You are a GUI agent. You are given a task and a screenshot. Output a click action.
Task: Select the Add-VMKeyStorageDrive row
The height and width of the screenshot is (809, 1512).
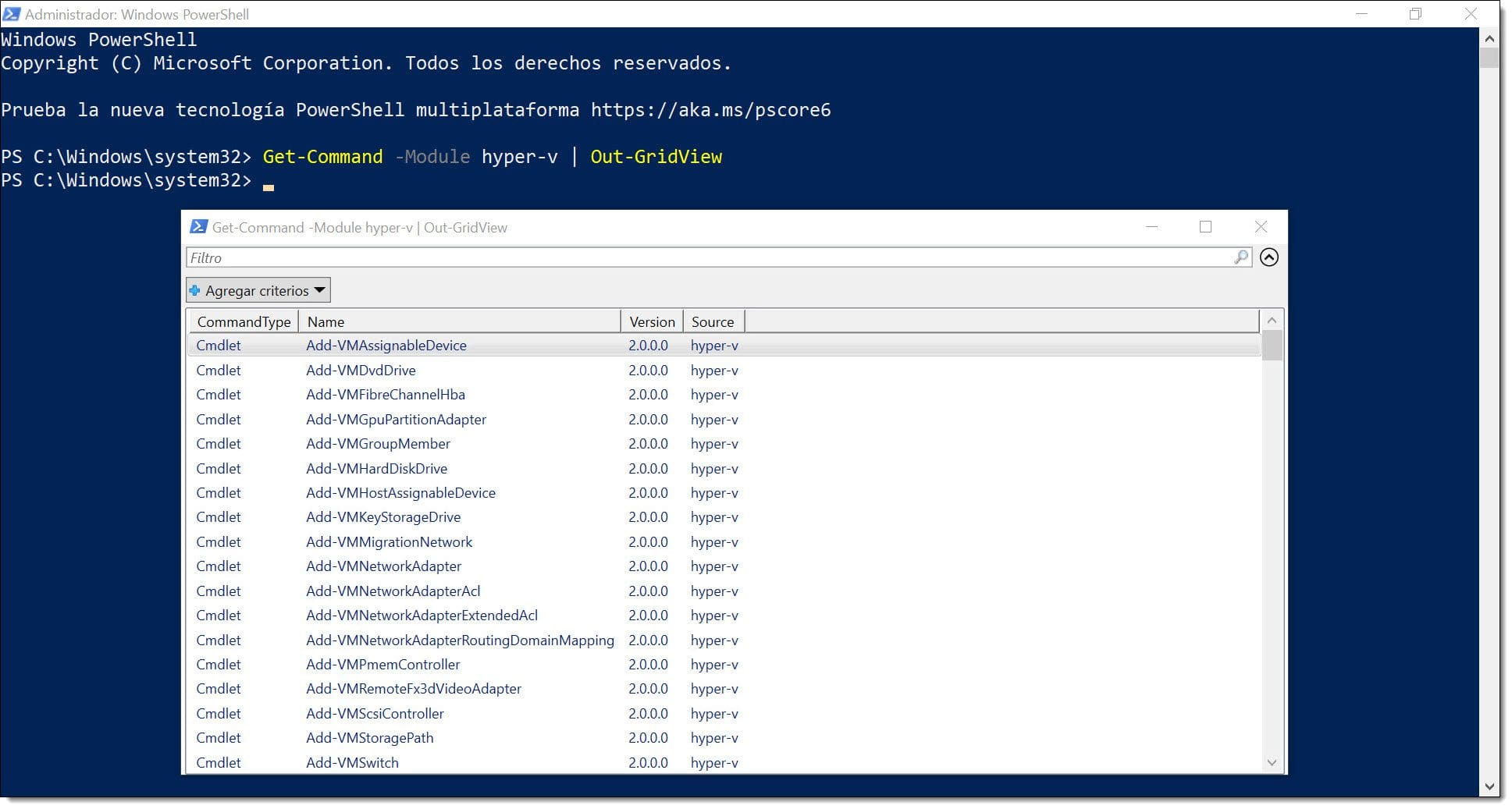724,517
